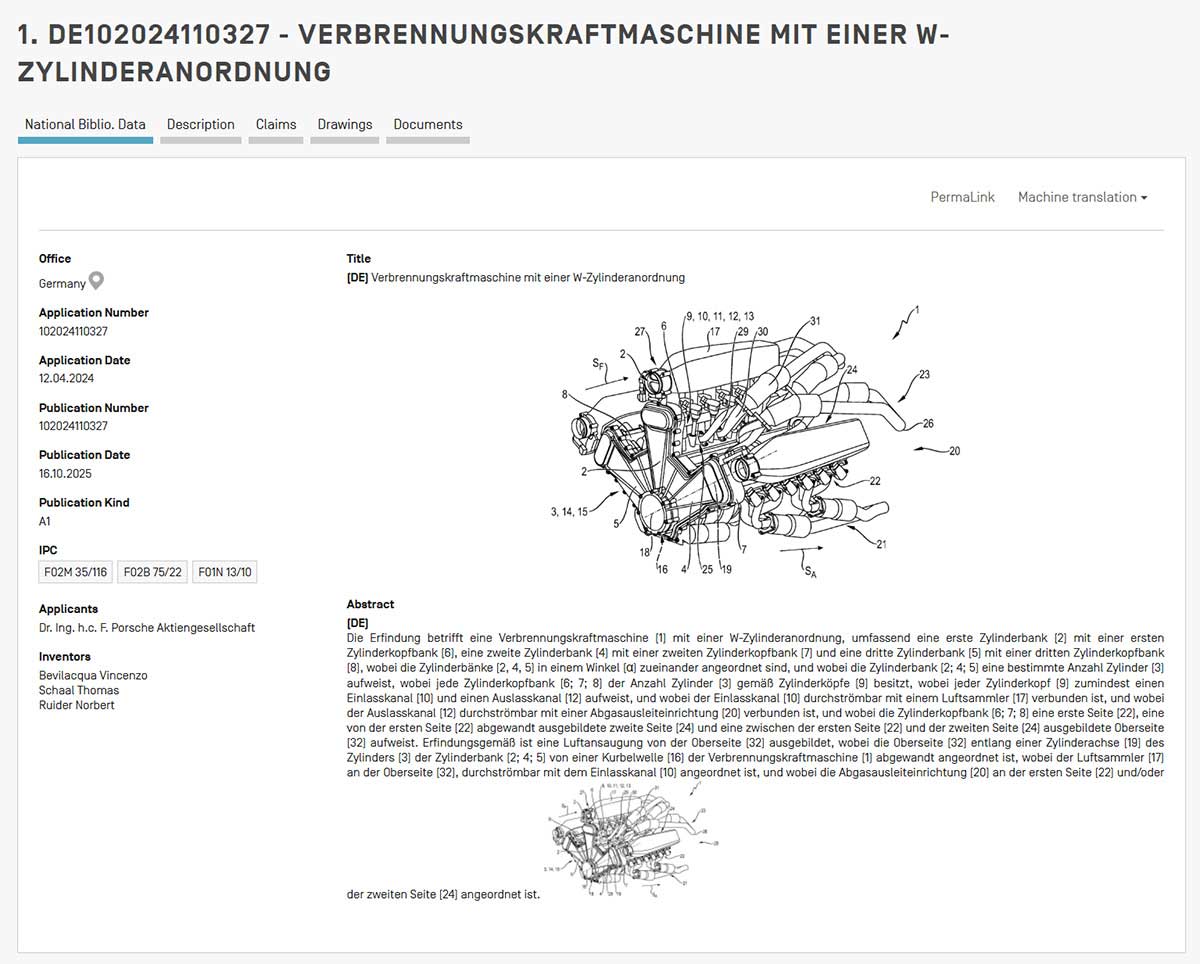Select inventor name Schaal Thomas
1200x964 pixels.
pos(79,691)
